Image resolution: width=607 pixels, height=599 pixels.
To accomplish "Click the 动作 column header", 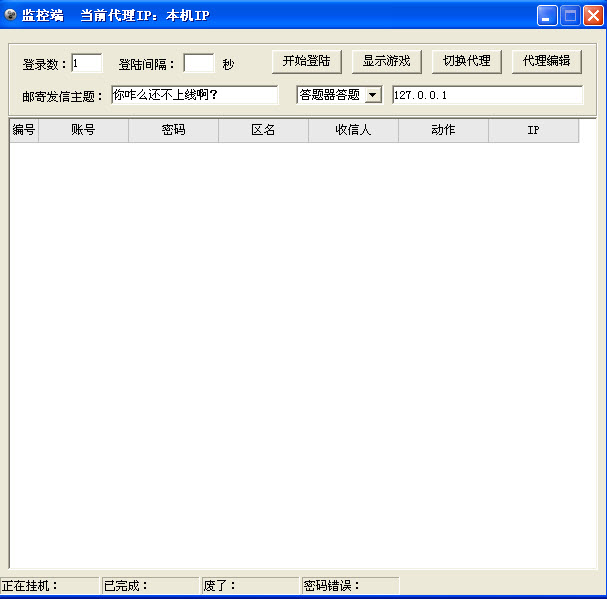I will [443, 130].
